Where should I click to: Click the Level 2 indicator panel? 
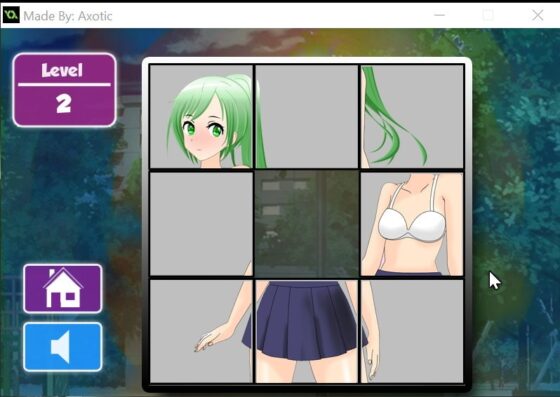click(x=65, y=90)
